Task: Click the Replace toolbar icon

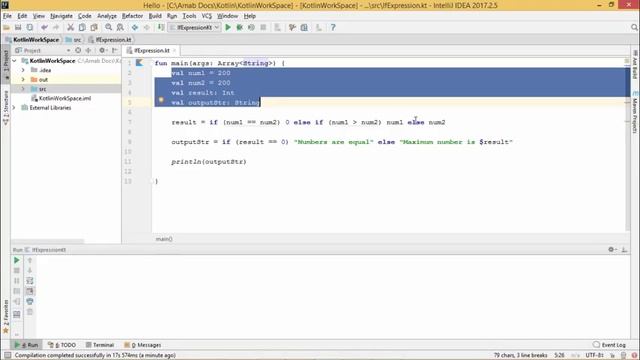Action: [120, 27]
